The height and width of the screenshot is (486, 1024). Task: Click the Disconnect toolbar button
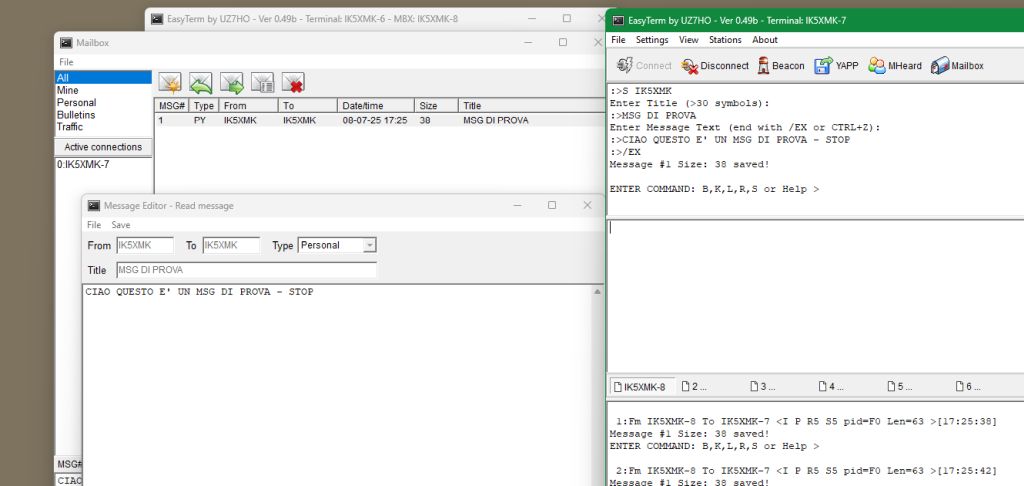point(715,65)
